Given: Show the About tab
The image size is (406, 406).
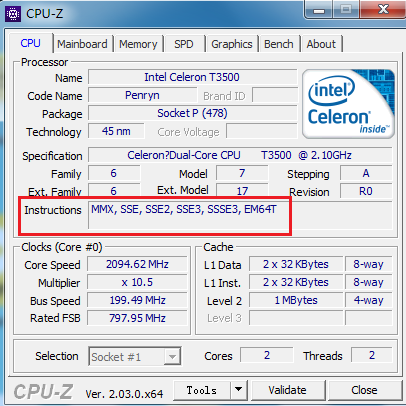Looking at the screenshot, I should click(321, 44).
